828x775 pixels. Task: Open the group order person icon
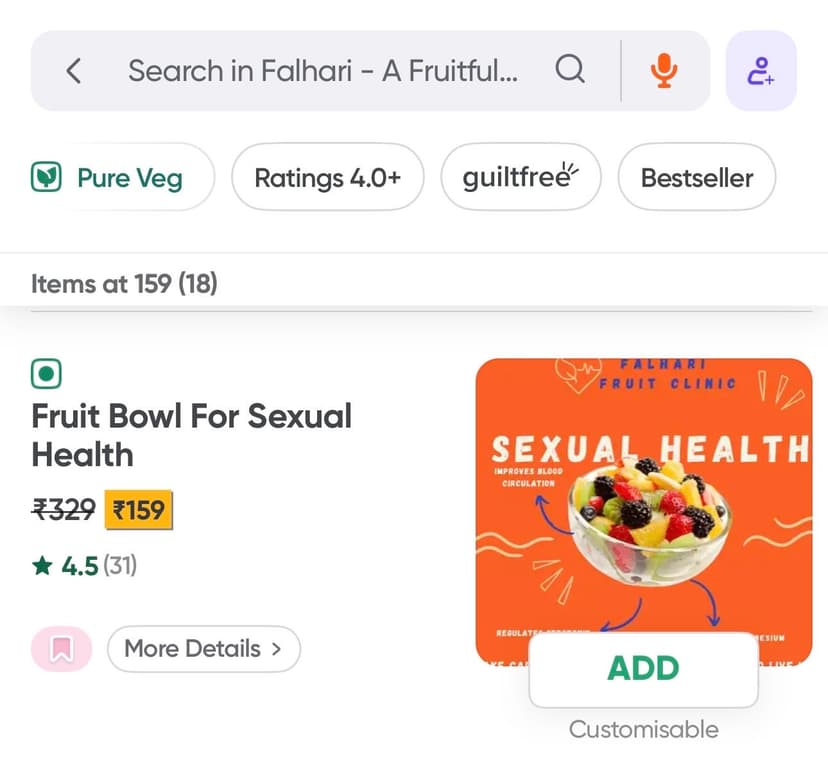[761, 71]
